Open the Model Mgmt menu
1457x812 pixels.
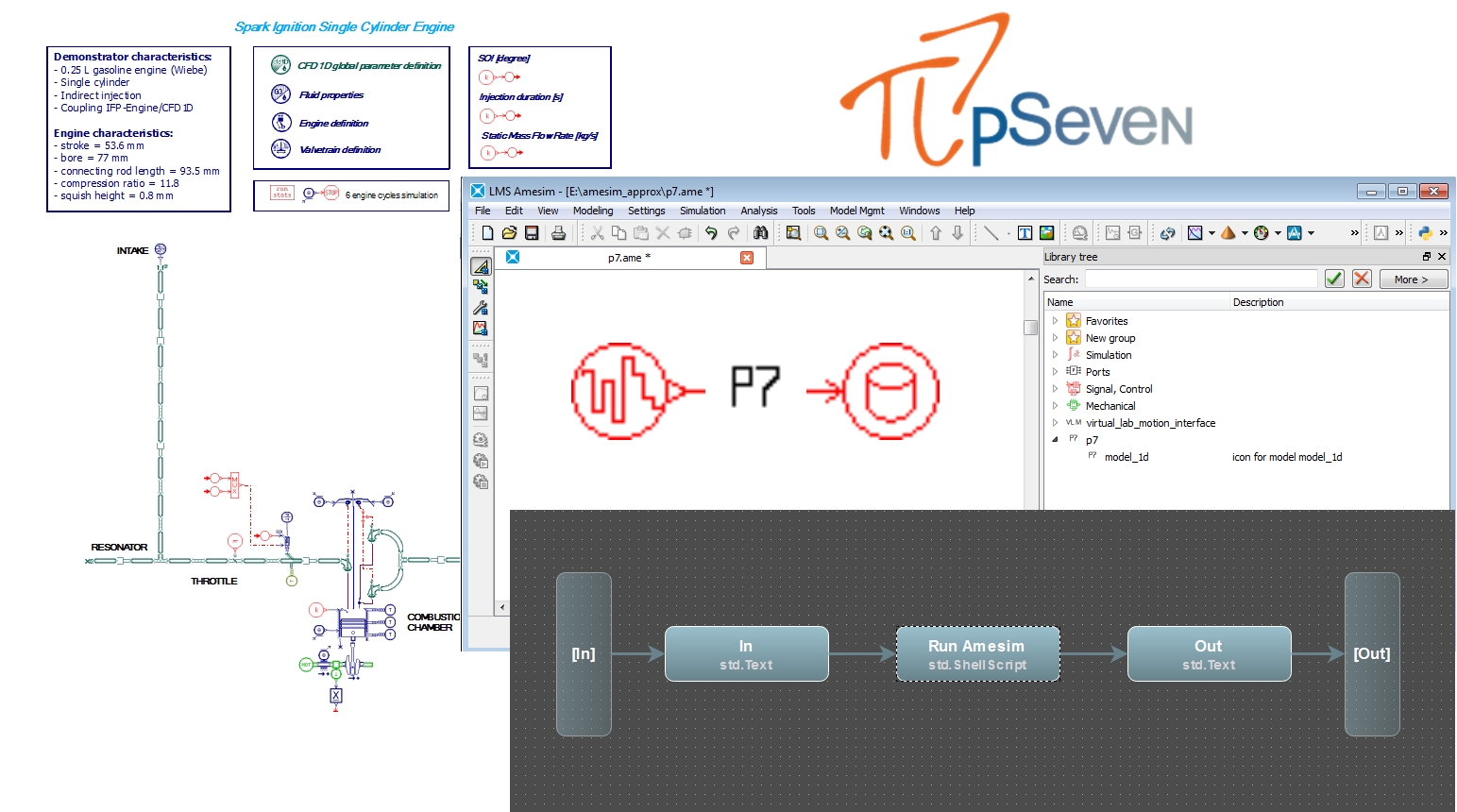tap(857, 211)
